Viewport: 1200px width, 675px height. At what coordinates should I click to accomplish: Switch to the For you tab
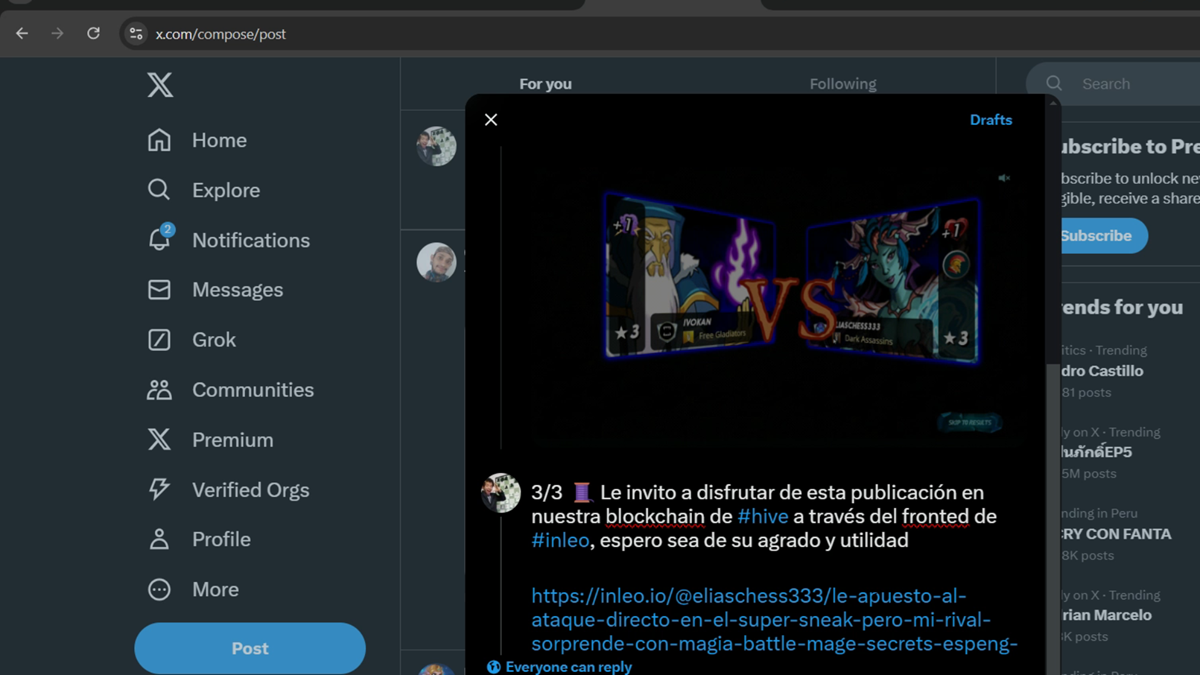click(546, 84)
